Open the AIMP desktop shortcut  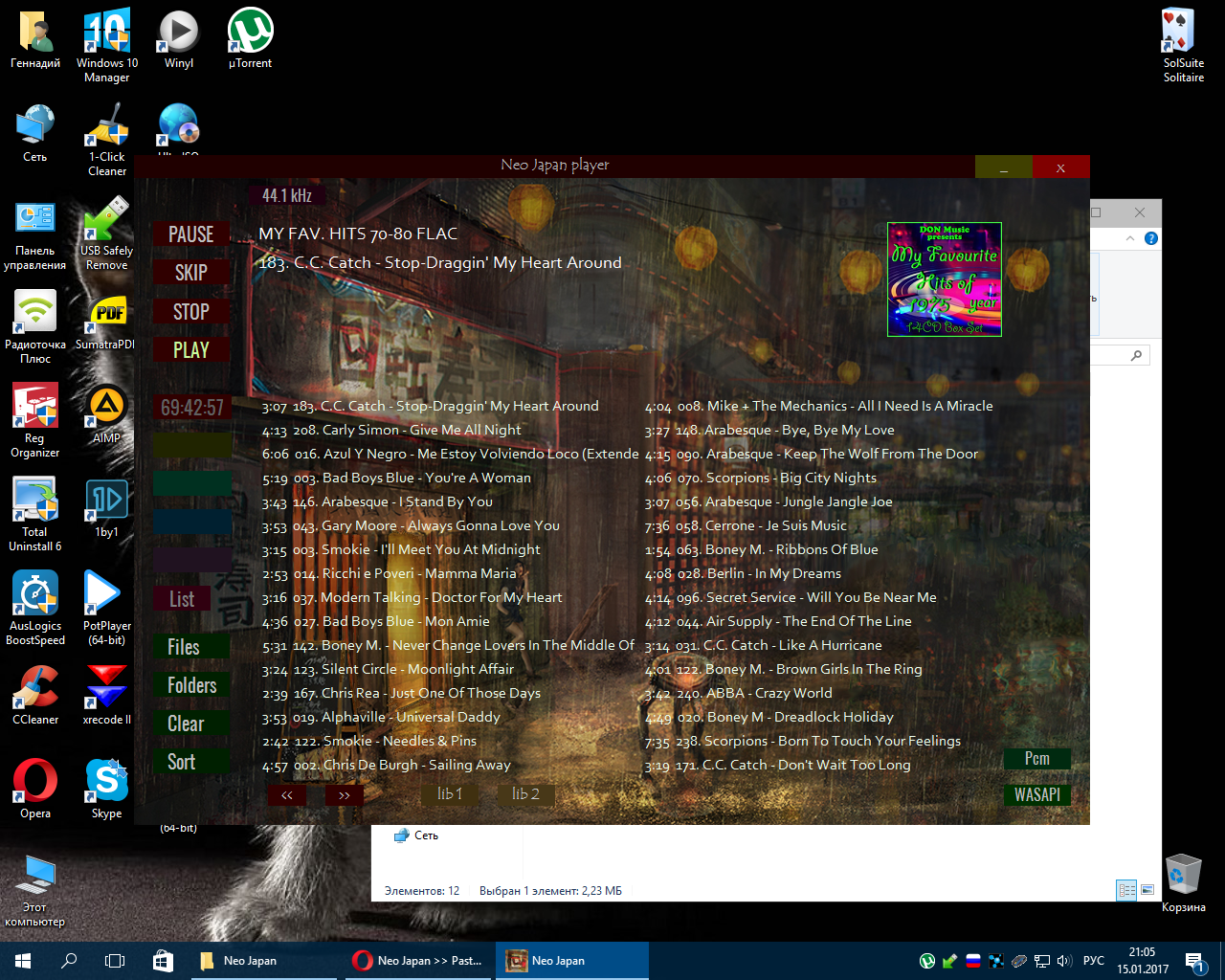(x=106, y=414)
